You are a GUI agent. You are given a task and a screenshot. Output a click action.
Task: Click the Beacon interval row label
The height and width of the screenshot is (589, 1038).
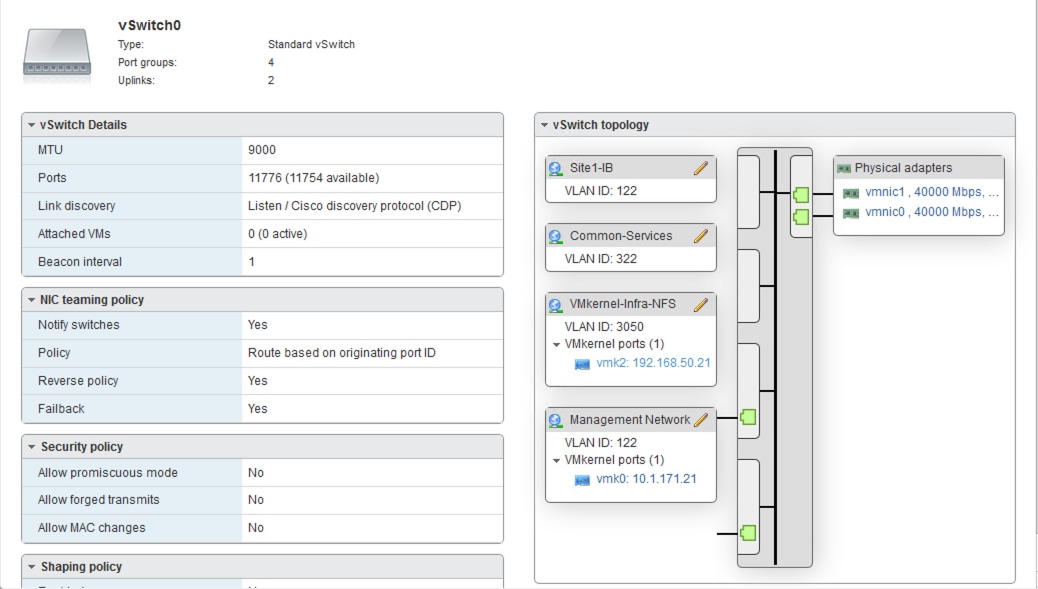pos(79,261)
